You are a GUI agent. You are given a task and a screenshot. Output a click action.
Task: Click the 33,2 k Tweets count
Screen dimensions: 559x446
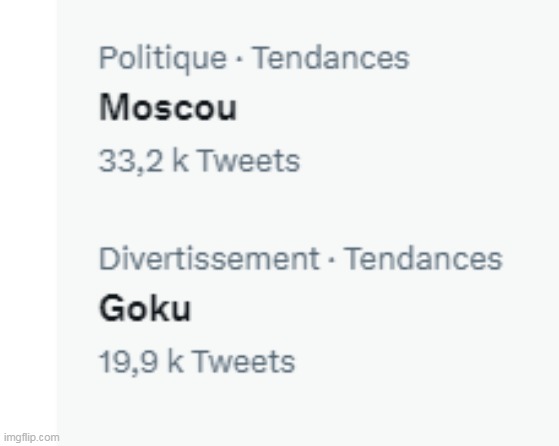click(199, 161)
